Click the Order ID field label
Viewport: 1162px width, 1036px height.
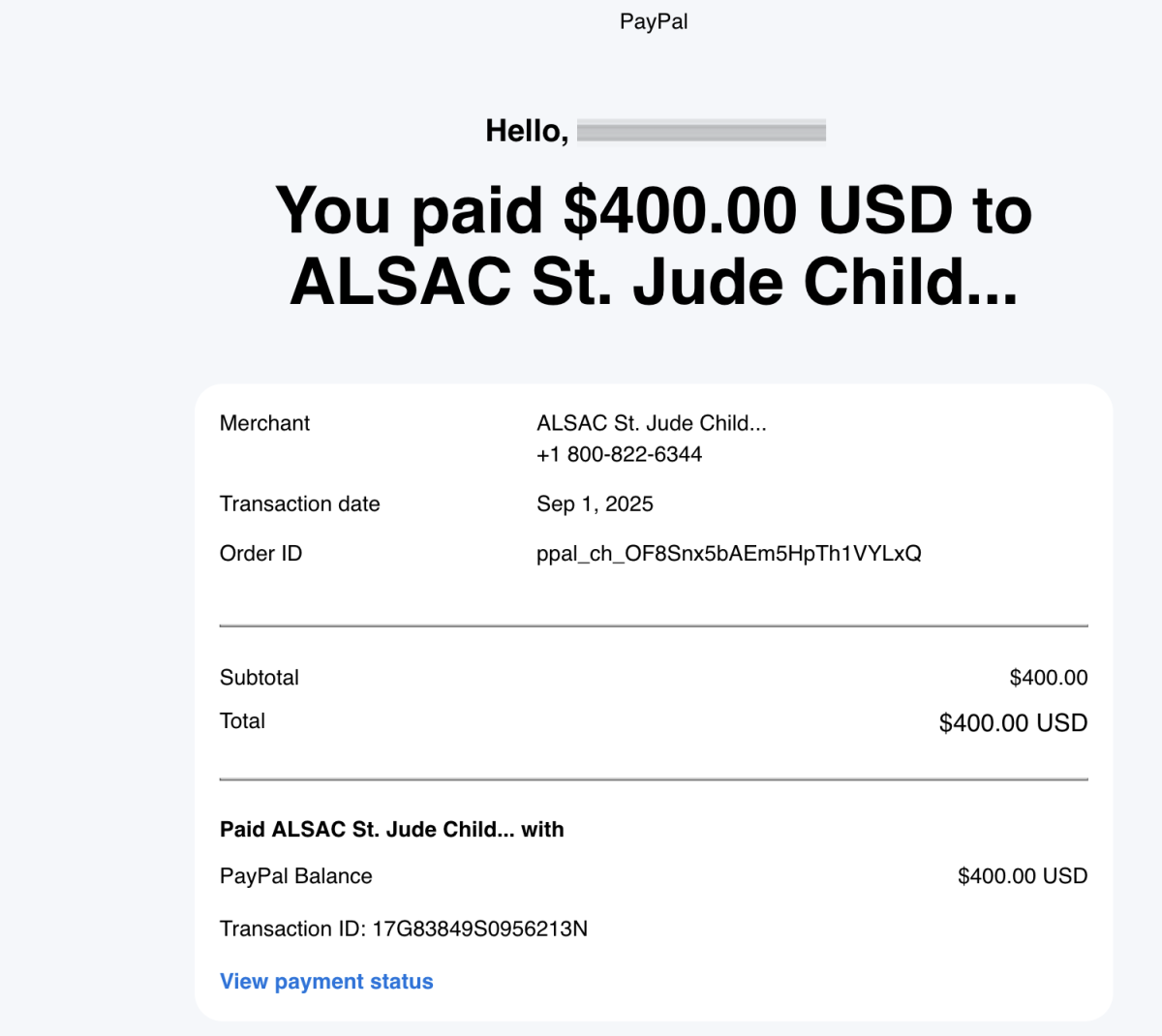pos(261,554)
